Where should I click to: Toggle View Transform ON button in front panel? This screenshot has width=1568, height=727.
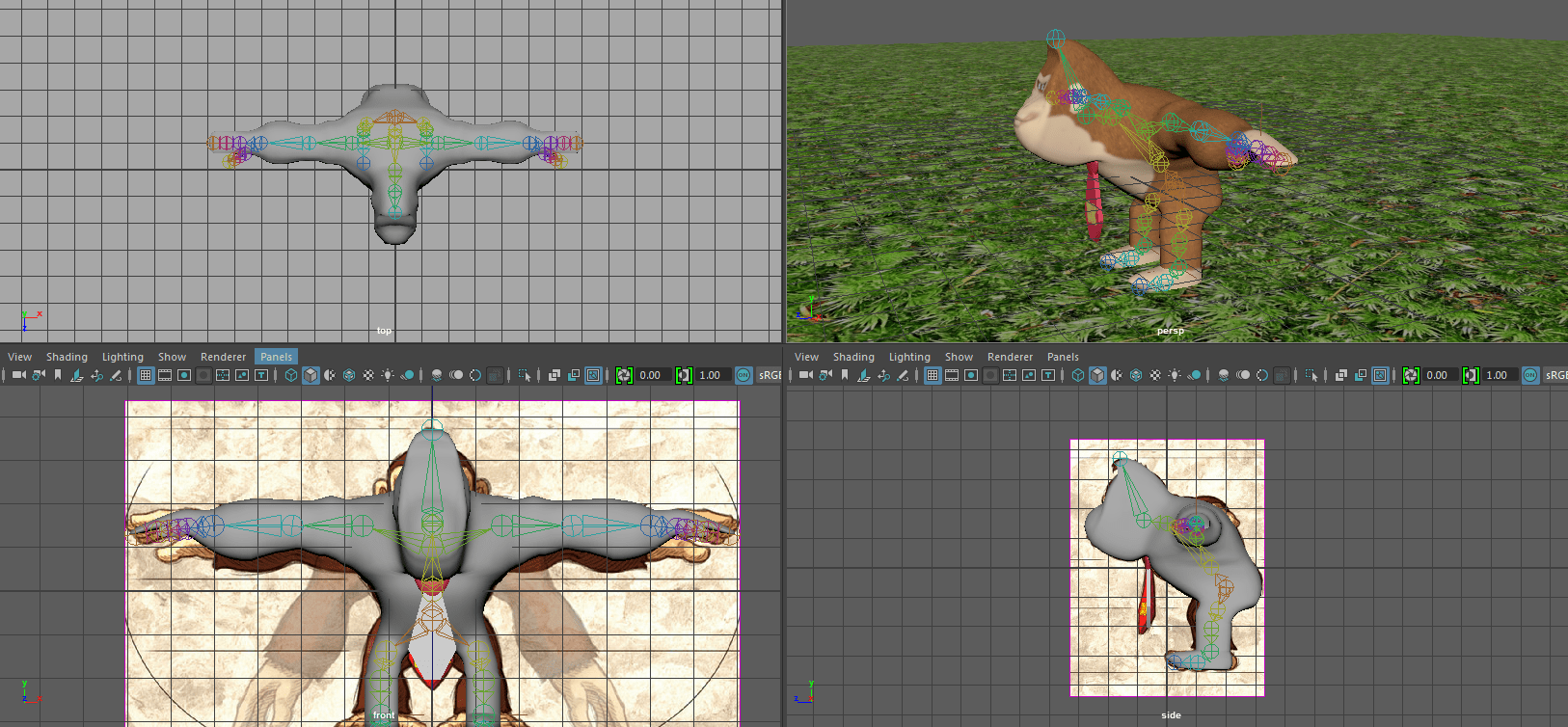pyautogui.click(x=743, y=375)
